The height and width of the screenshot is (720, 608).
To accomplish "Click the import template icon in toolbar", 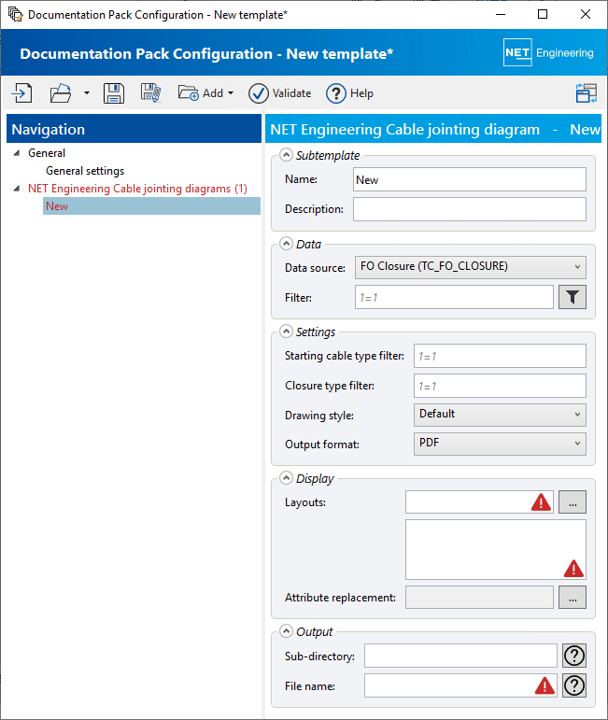I will [x=22, y=93].
